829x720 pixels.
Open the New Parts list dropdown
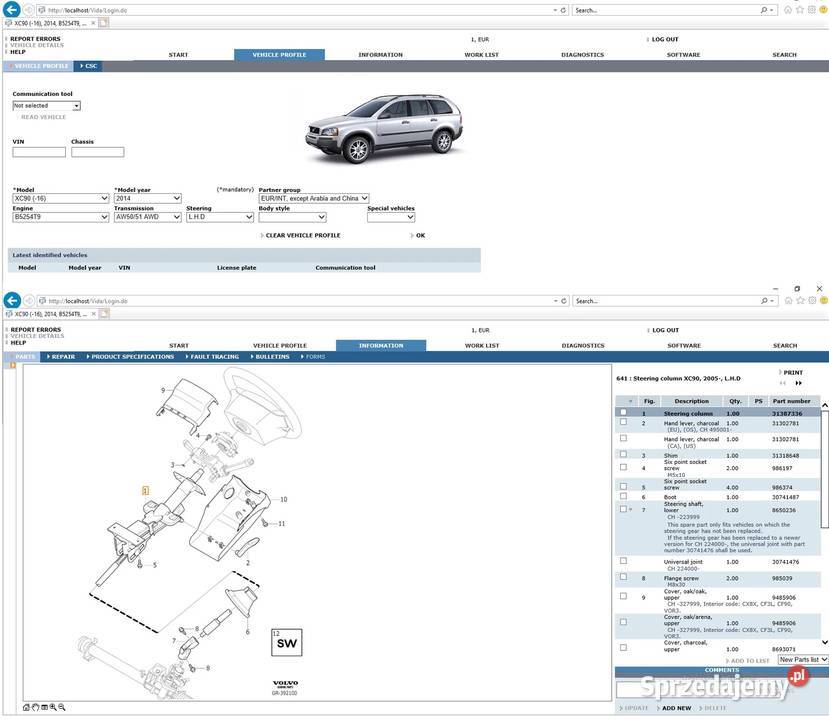tap(803, 660)
